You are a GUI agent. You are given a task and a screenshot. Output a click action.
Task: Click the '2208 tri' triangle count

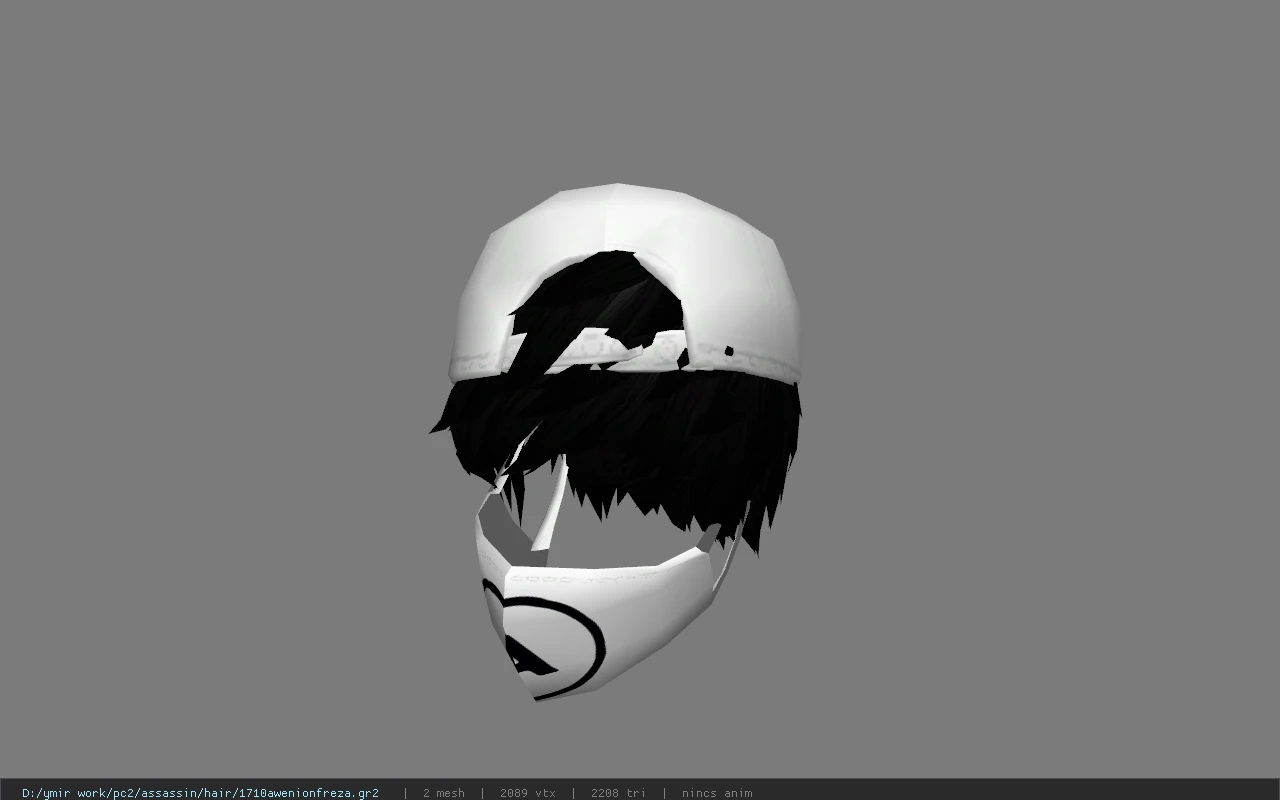618,793
